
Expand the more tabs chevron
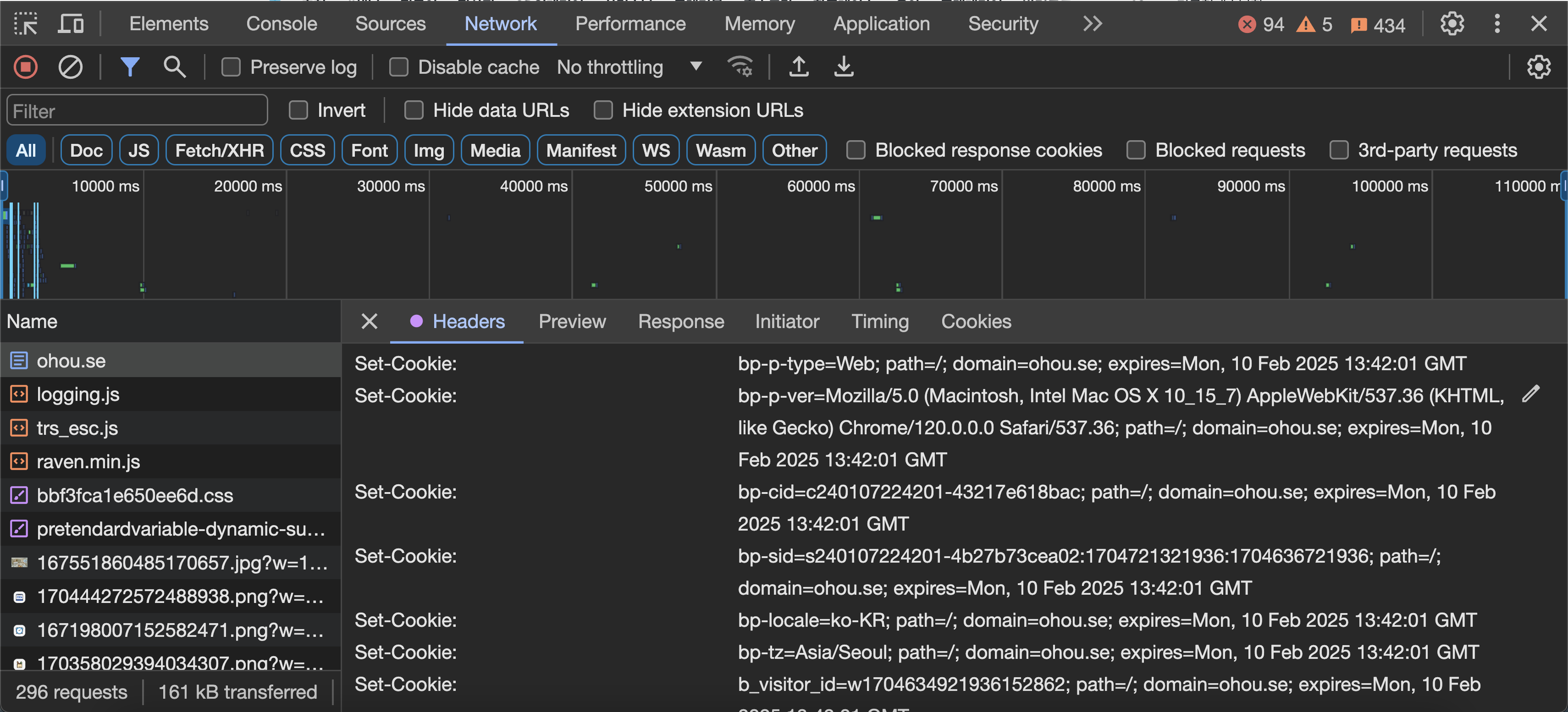(1092, 24)
